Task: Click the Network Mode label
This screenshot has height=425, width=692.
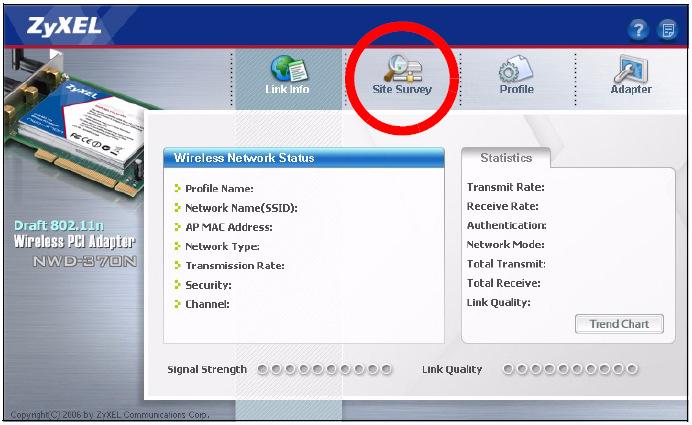Action: tap(506, 244)
